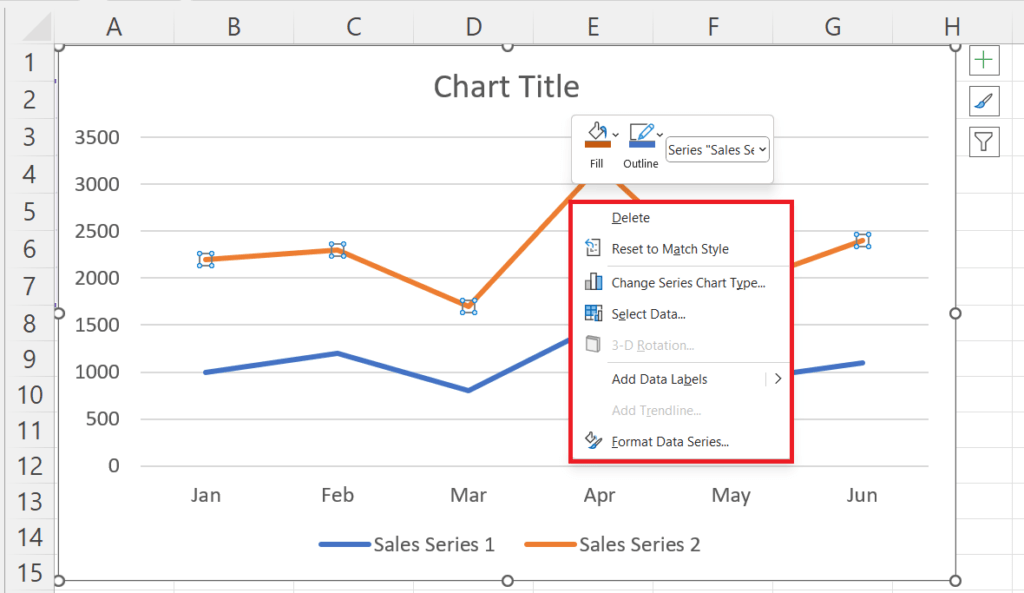The height and width of the screenshot is (593, 1024).
Task: Click the Reset to Match Style icon
Action: [593, 249]
